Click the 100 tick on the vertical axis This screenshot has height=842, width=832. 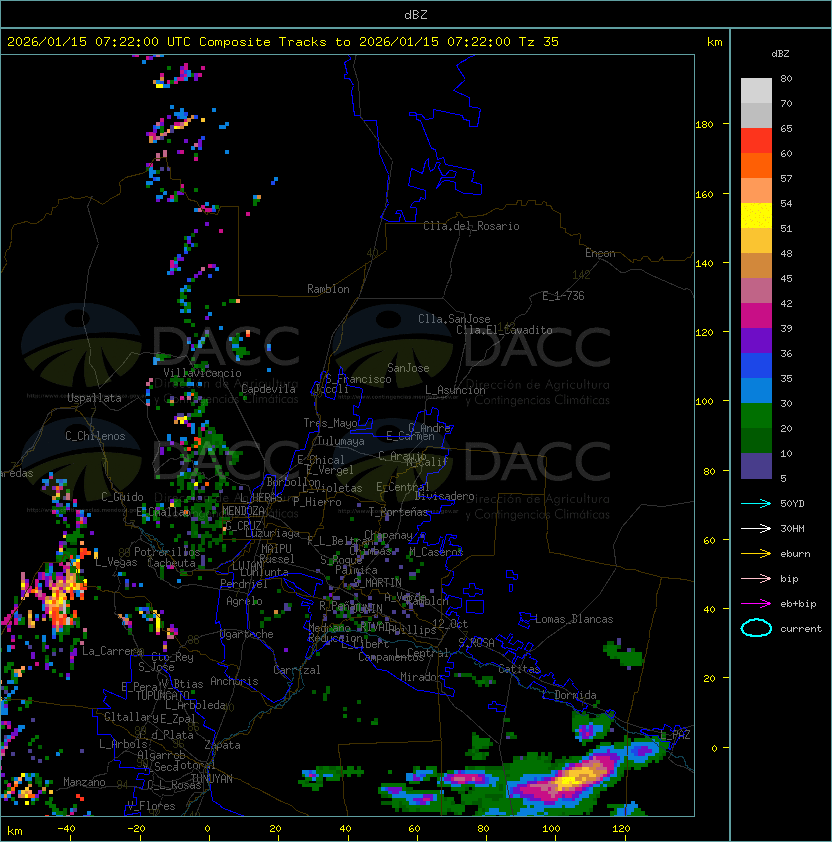pos(704,402)
